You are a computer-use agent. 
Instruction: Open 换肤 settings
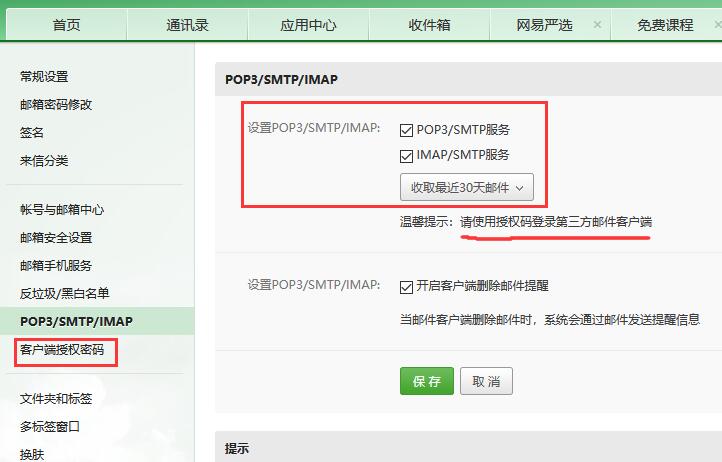tap(32, 455)
